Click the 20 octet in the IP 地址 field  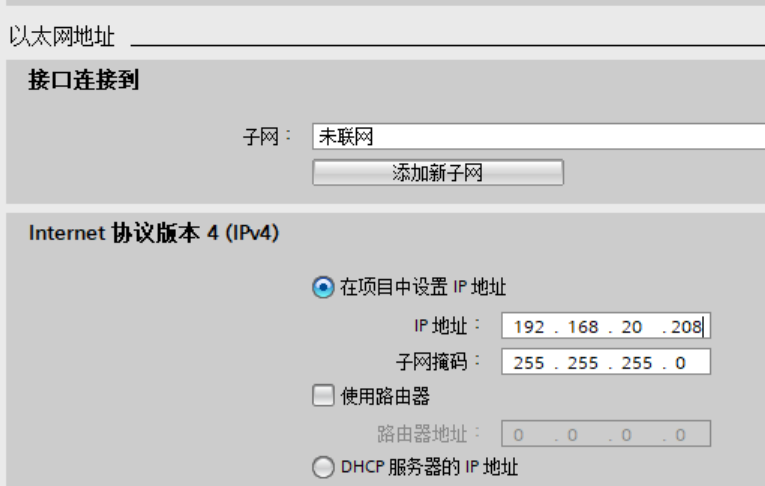631,327
